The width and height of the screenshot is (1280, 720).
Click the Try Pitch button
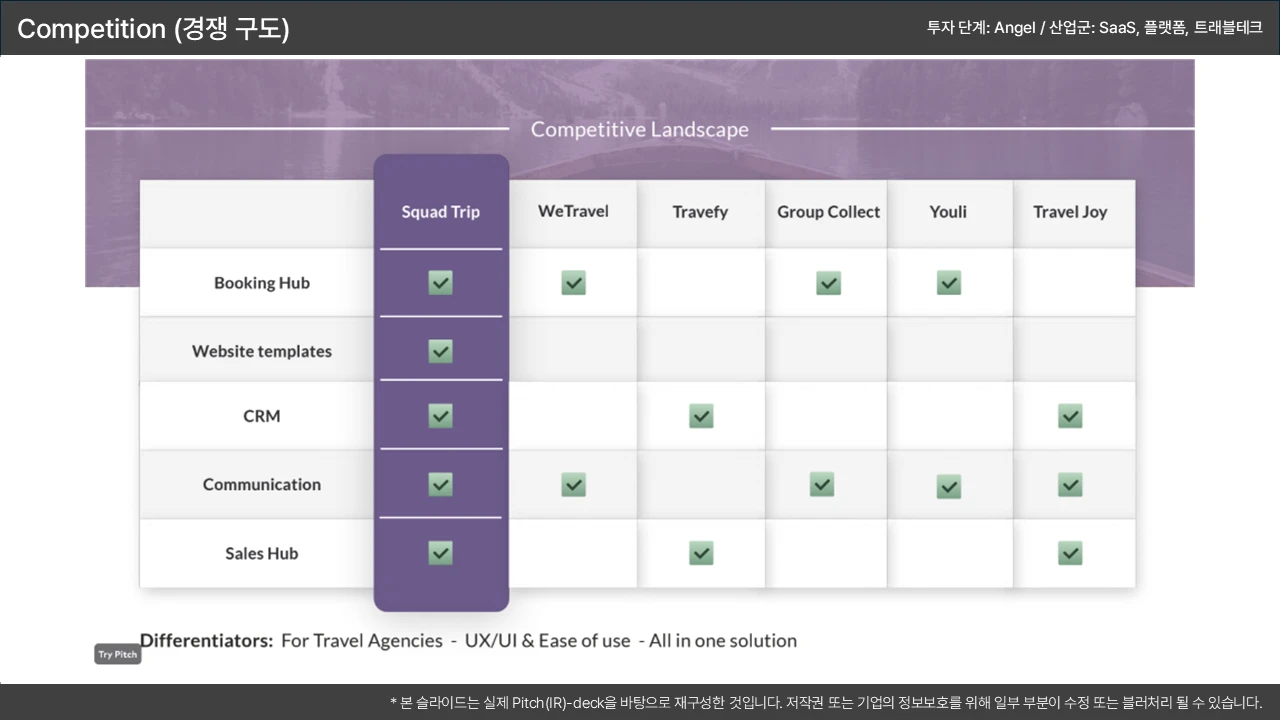point(117,655)
